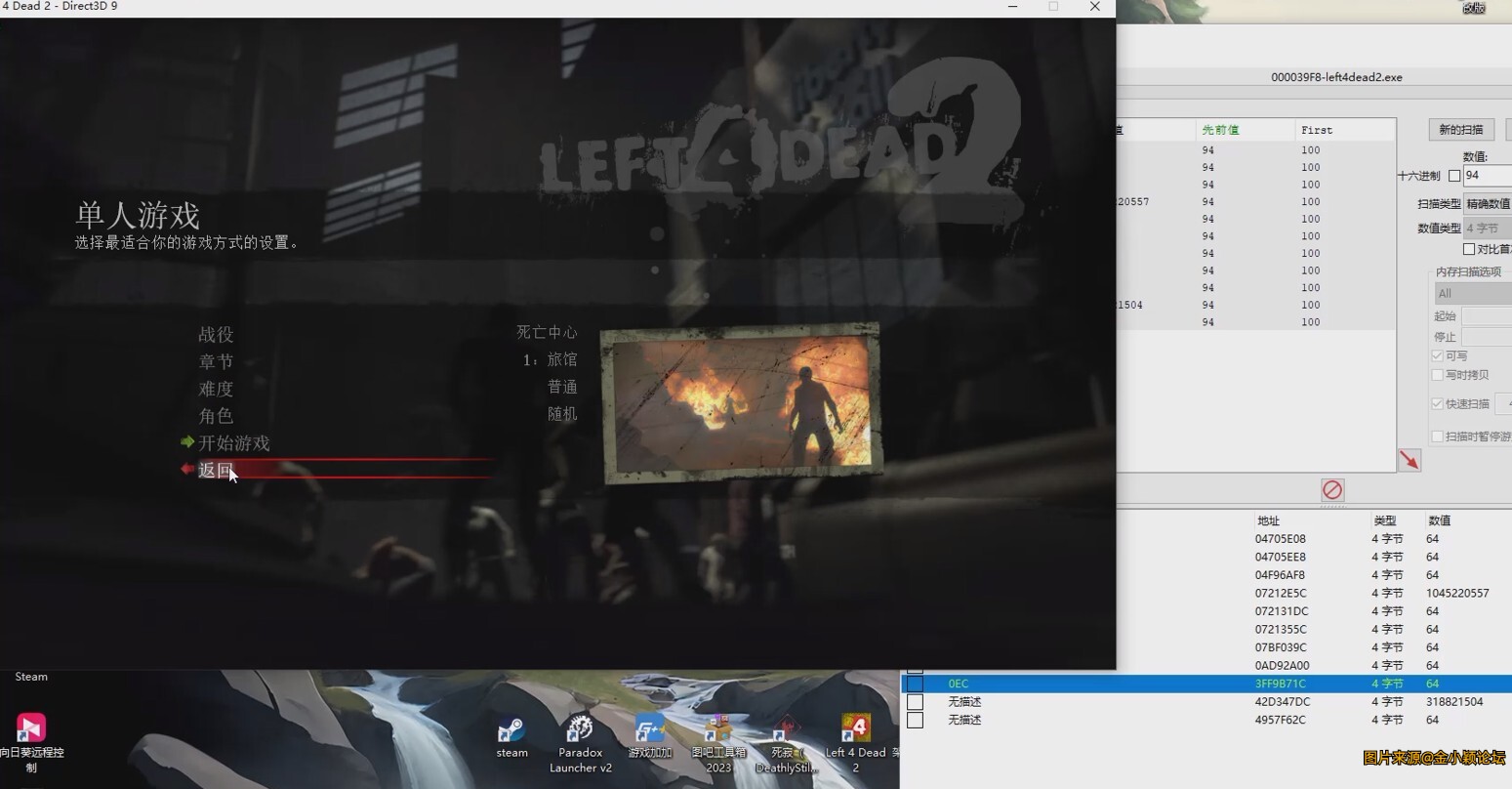Open the DeathlyStill desktop shortcut
Viewport: 1512px width, 789px height.
tap(786, 744)
